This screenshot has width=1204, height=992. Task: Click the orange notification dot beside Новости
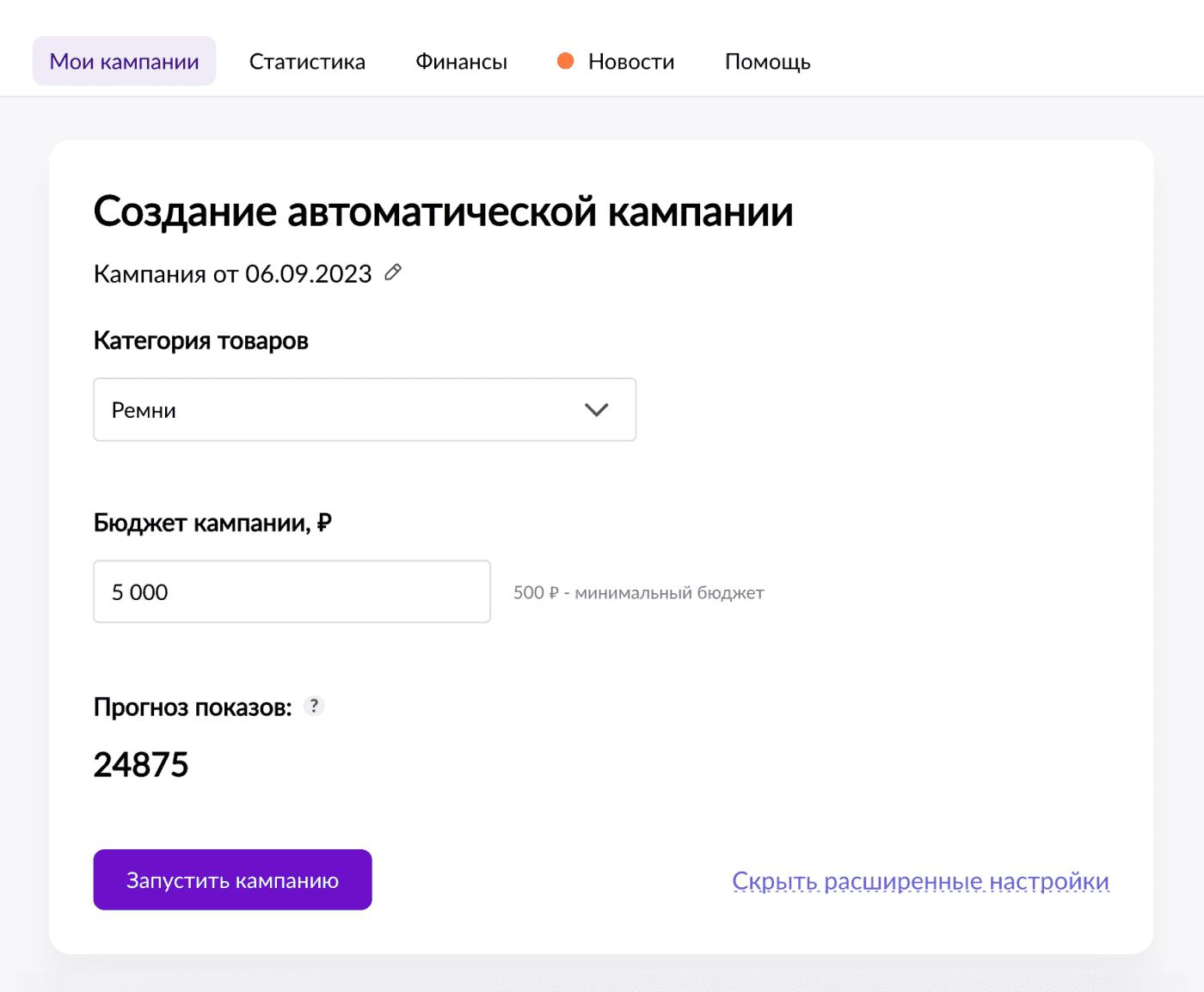pos(565,60)
